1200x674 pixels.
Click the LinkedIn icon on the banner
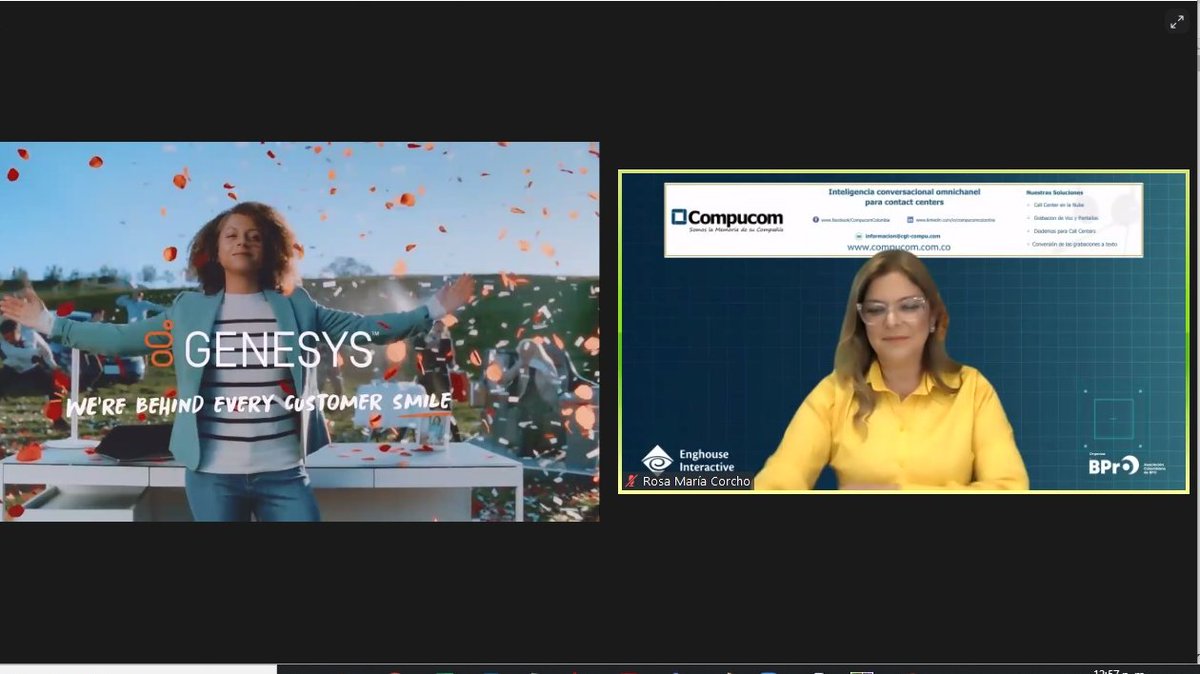click(x=910, y=219)
